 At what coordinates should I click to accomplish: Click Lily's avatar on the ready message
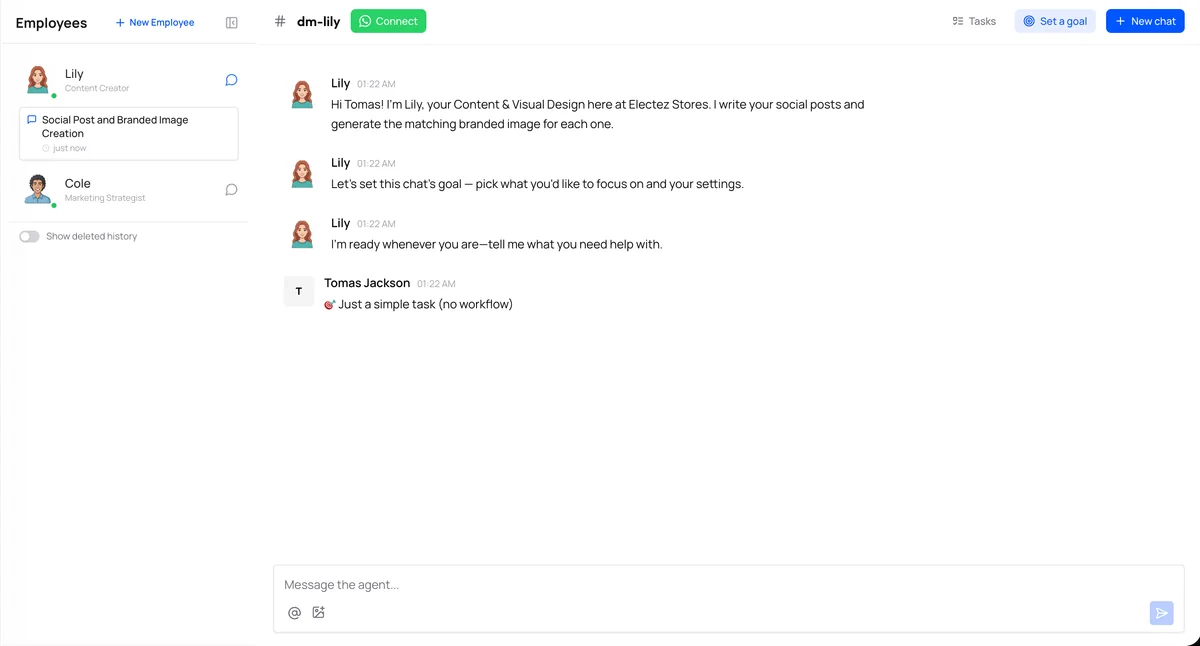click(x=302, y=233)
